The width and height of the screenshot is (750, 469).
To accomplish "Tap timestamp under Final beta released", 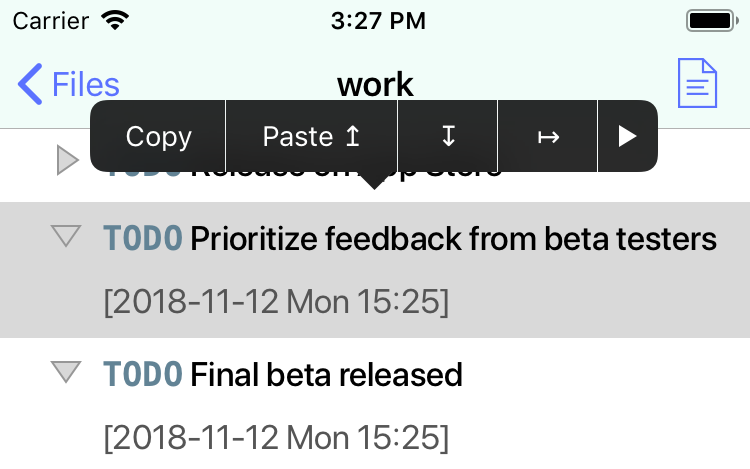I will point(276,437).
